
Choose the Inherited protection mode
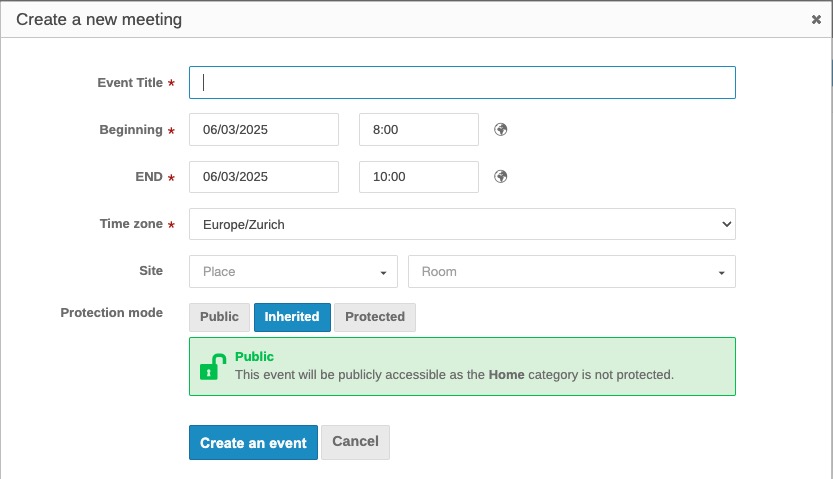(292, 317)
